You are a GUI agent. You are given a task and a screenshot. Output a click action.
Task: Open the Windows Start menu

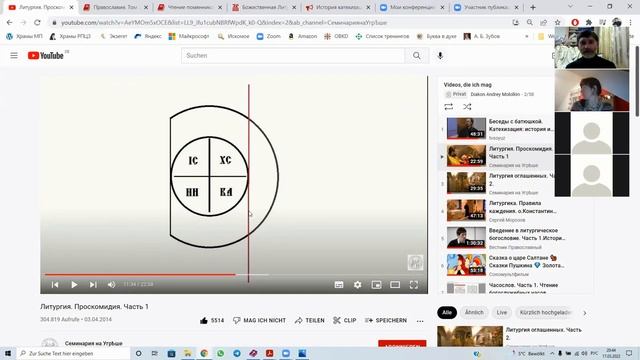click(x=8, y=353)
